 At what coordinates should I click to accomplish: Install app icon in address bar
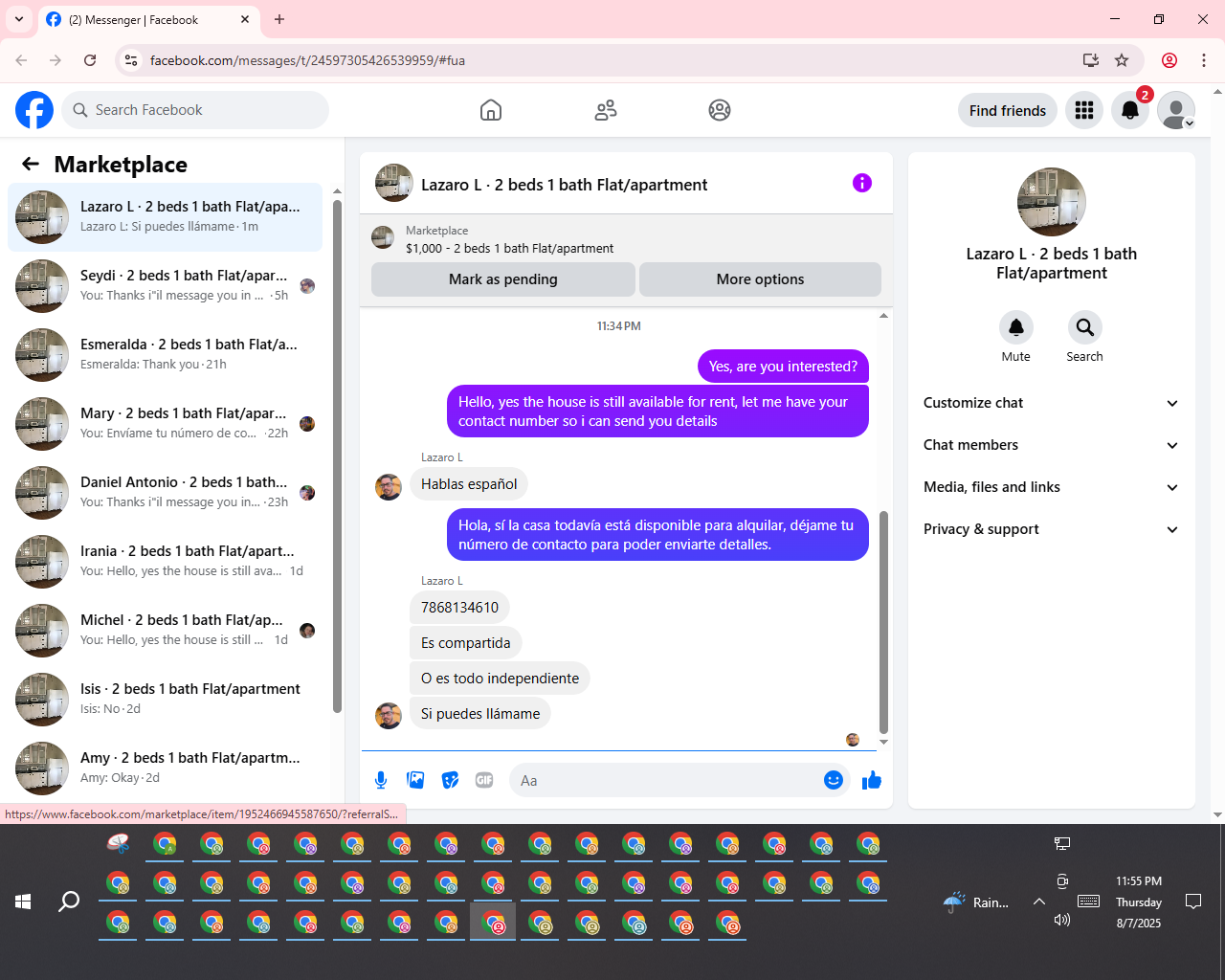pyautogui.click(x=1090, y=60)
